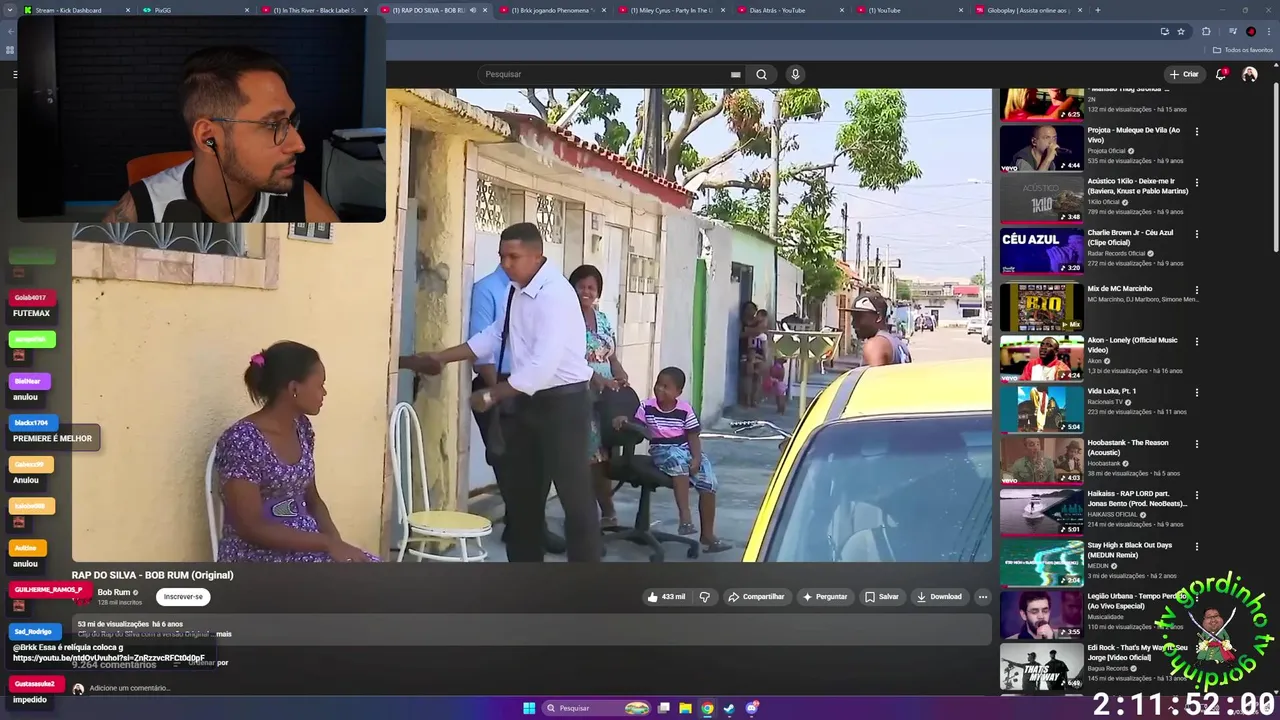Open options menu for Akon - Lonely
The height and width of the screenshot is (720, 1280).
pyautogui.click(x=1196, y=341)
